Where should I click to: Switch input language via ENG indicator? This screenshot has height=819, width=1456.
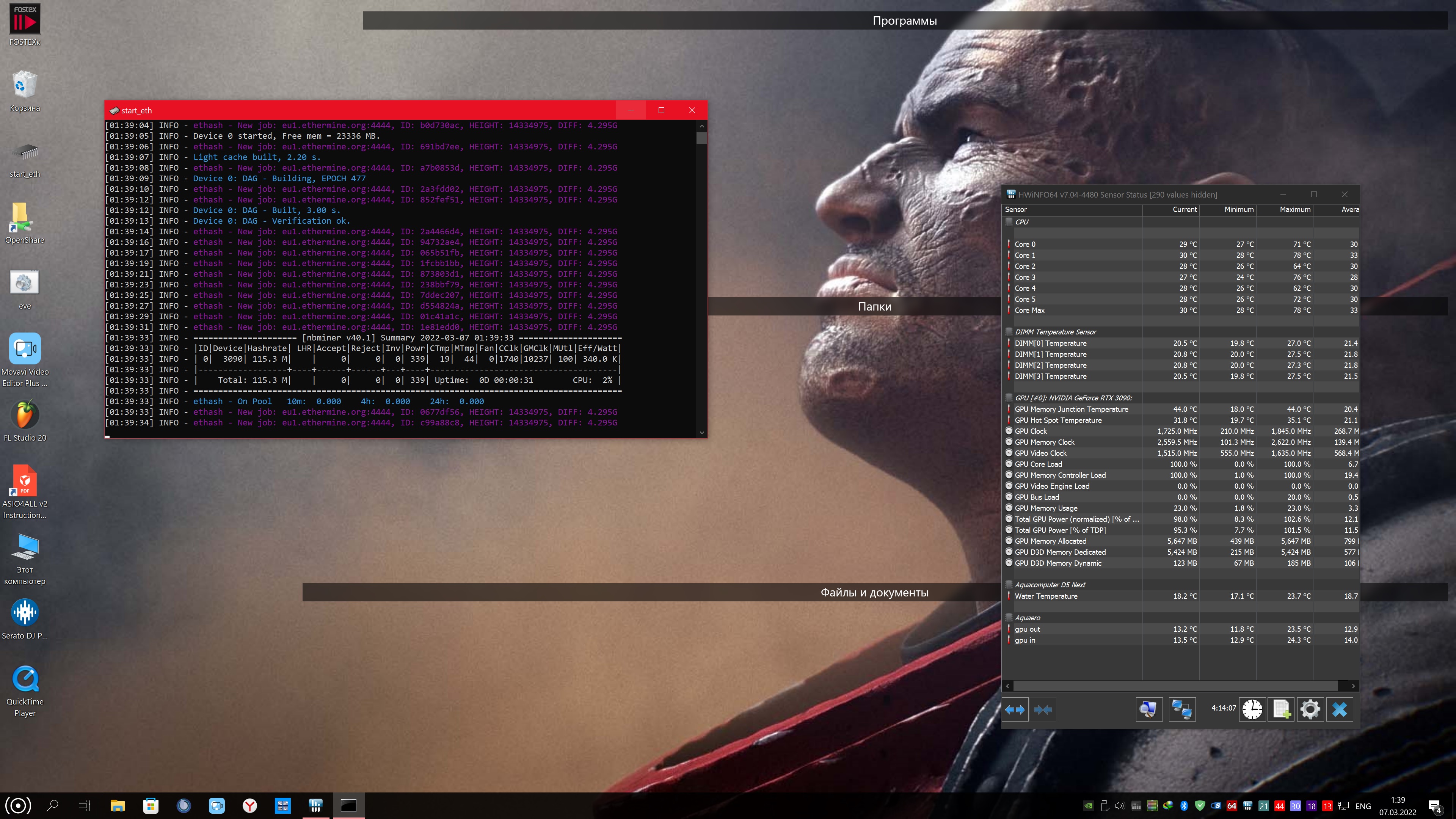1363,806
